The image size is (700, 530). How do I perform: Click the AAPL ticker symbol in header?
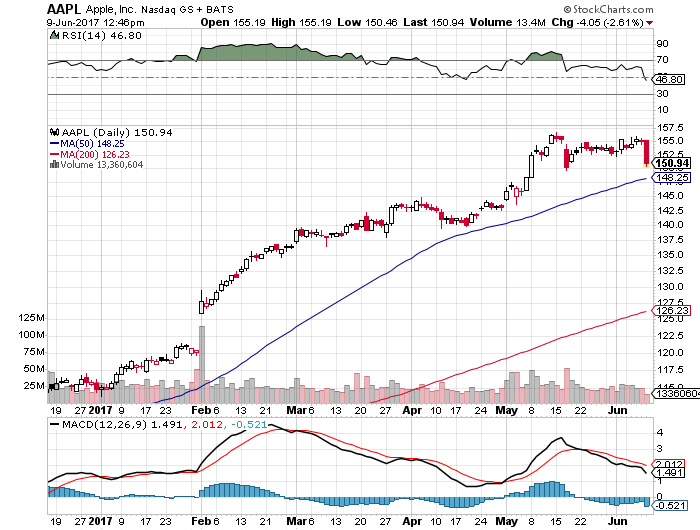pyautogui.click(x=64, y=9)
